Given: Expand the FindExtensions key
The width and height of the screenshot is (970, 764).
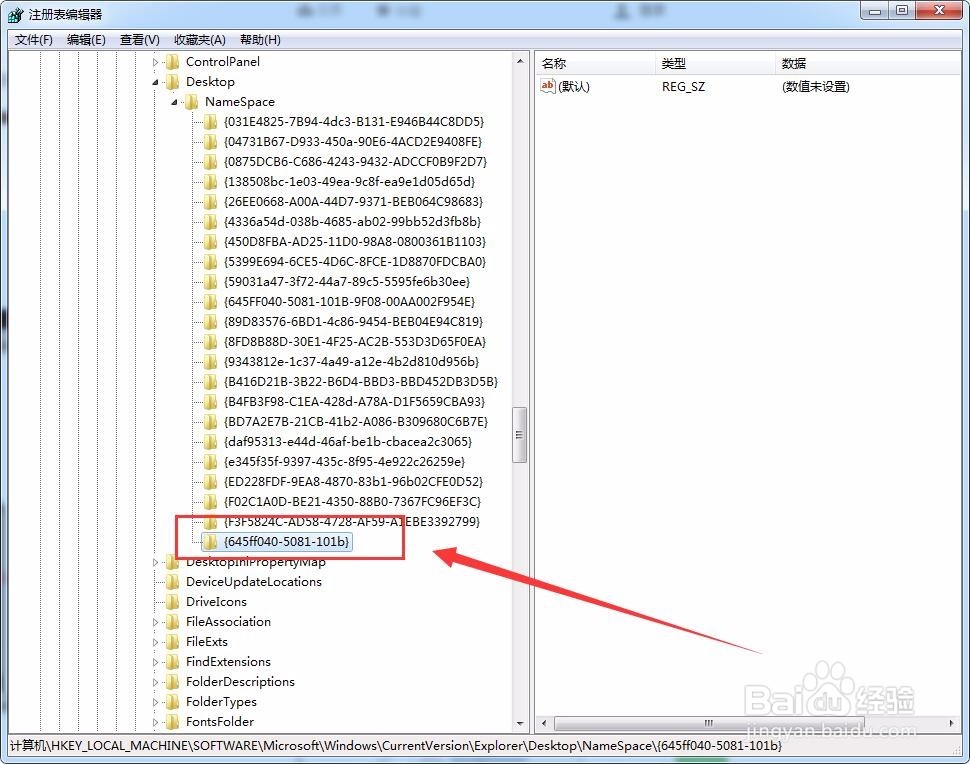Looking at the screenshot, I should 155,663.
